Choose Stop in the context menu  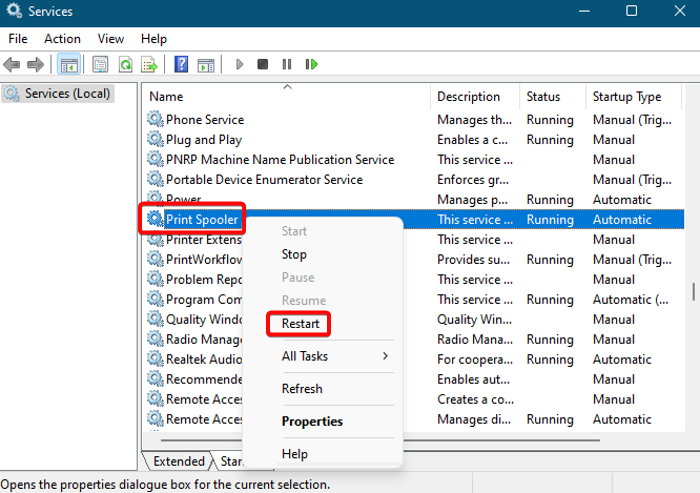pyautogui.click(x=294, y=254)
